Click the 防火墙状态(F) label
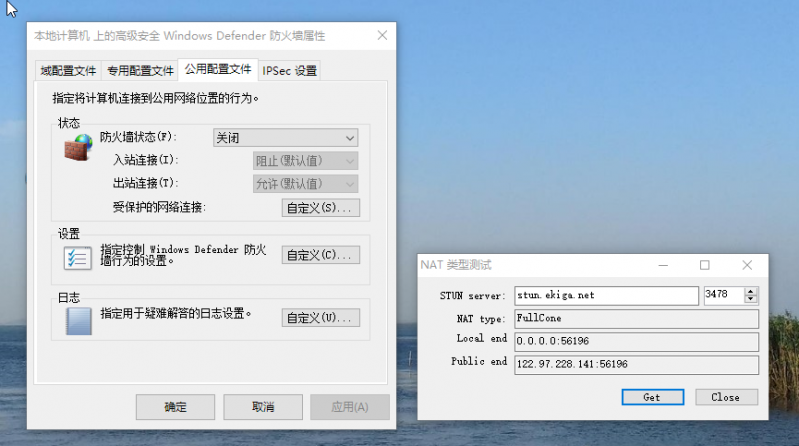This screenshot has width=799, height=446. tap(138, 137)
